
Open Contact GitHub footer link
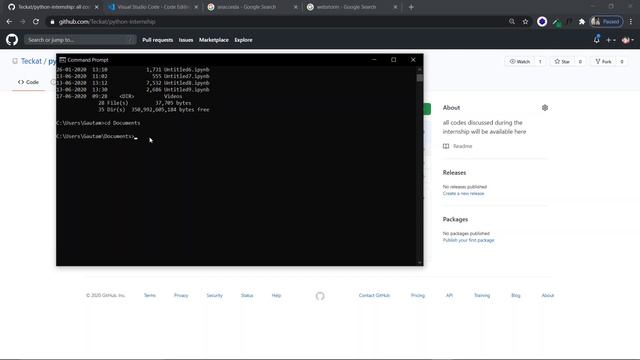click(374, 296)
